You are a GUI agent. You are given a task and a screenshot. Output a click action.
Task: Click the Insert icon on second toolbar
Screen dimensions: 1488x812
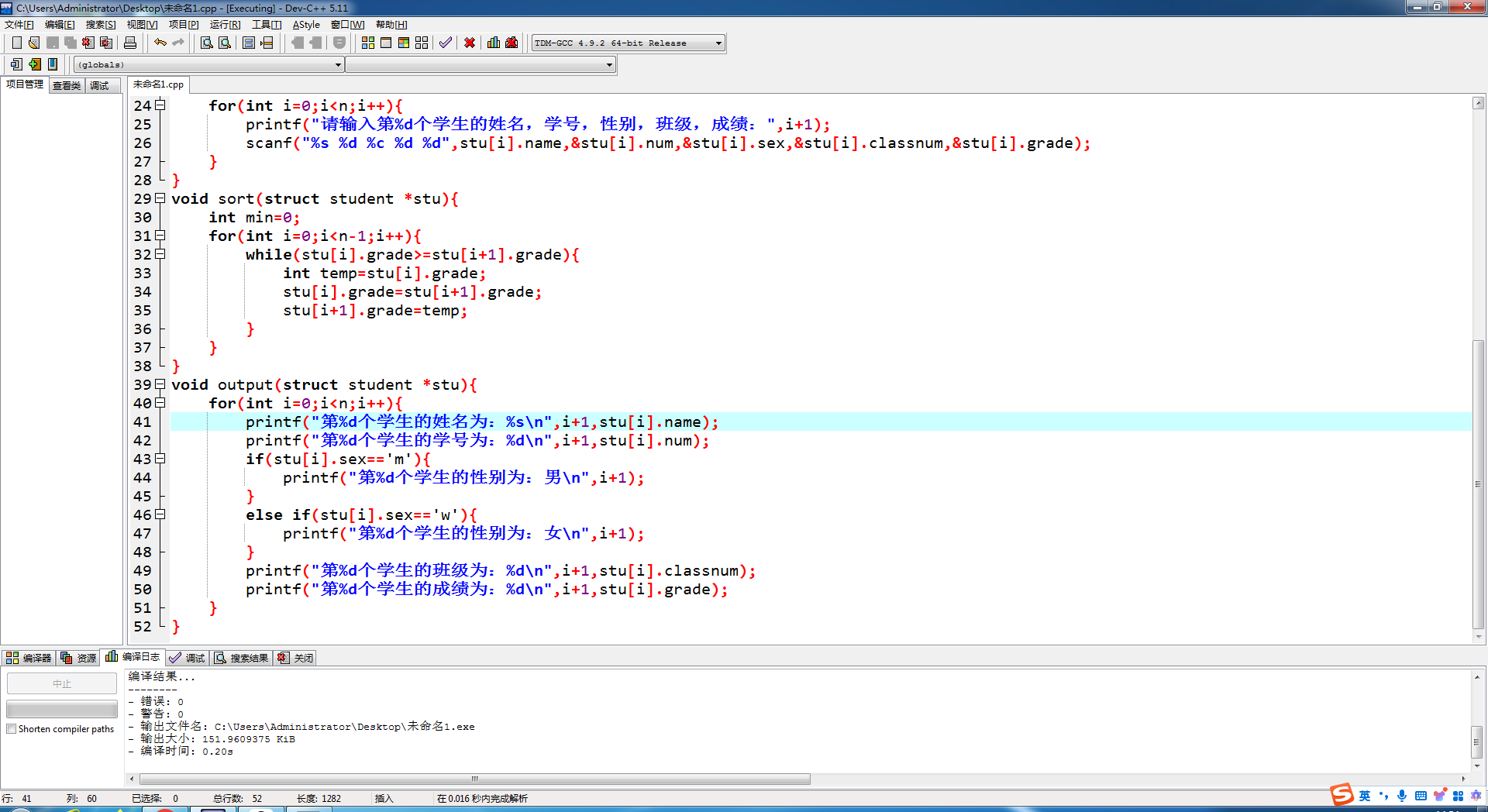[x=16, y=64]
